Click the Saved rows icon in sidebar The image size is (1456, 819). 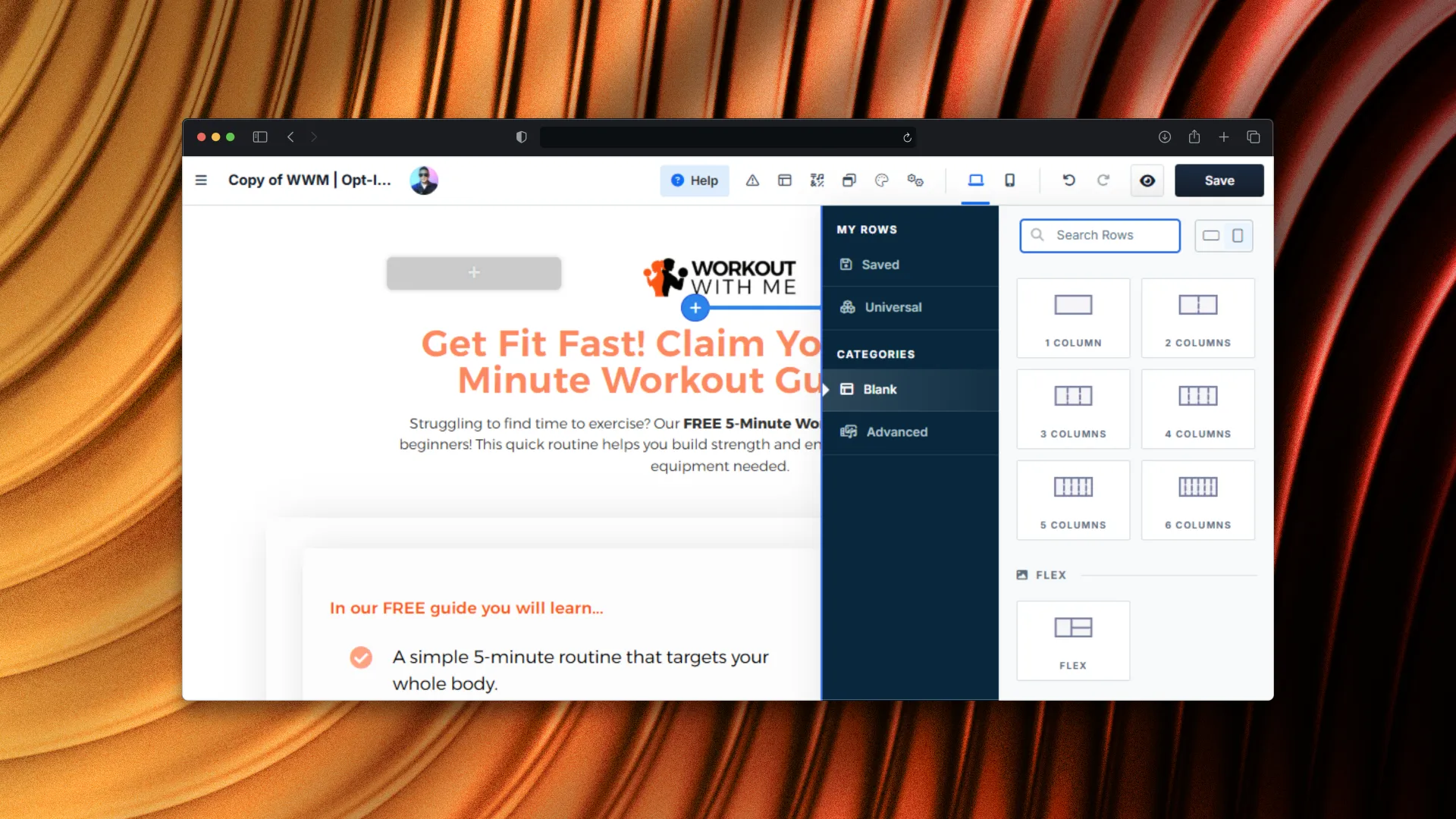pyautogui.click(x=846, y=265)
